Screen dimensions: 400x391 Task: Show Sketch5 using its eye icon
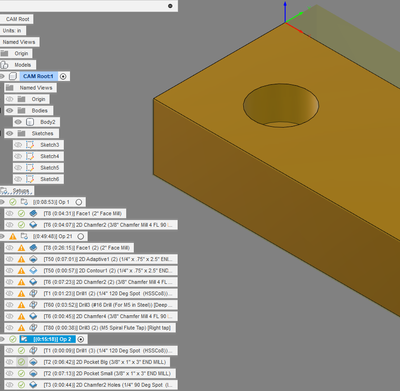tap(18, 168)
